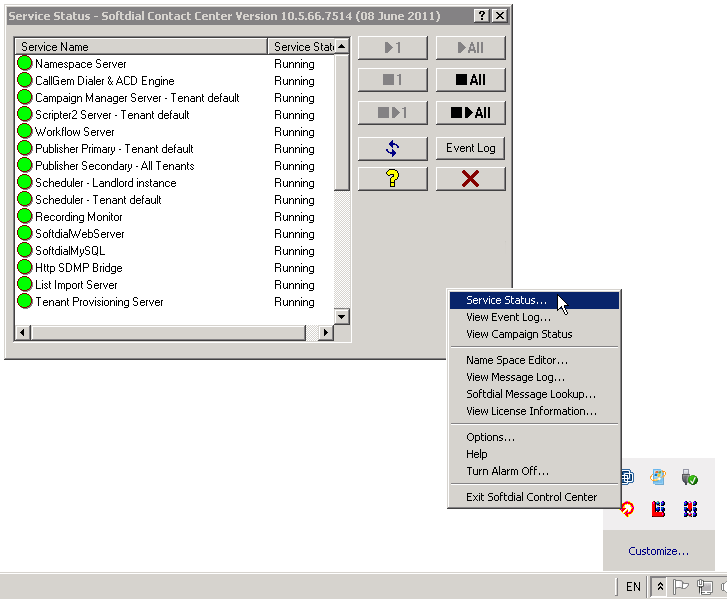Click the vertical scrollbar thumb

(x=342, y=122)
